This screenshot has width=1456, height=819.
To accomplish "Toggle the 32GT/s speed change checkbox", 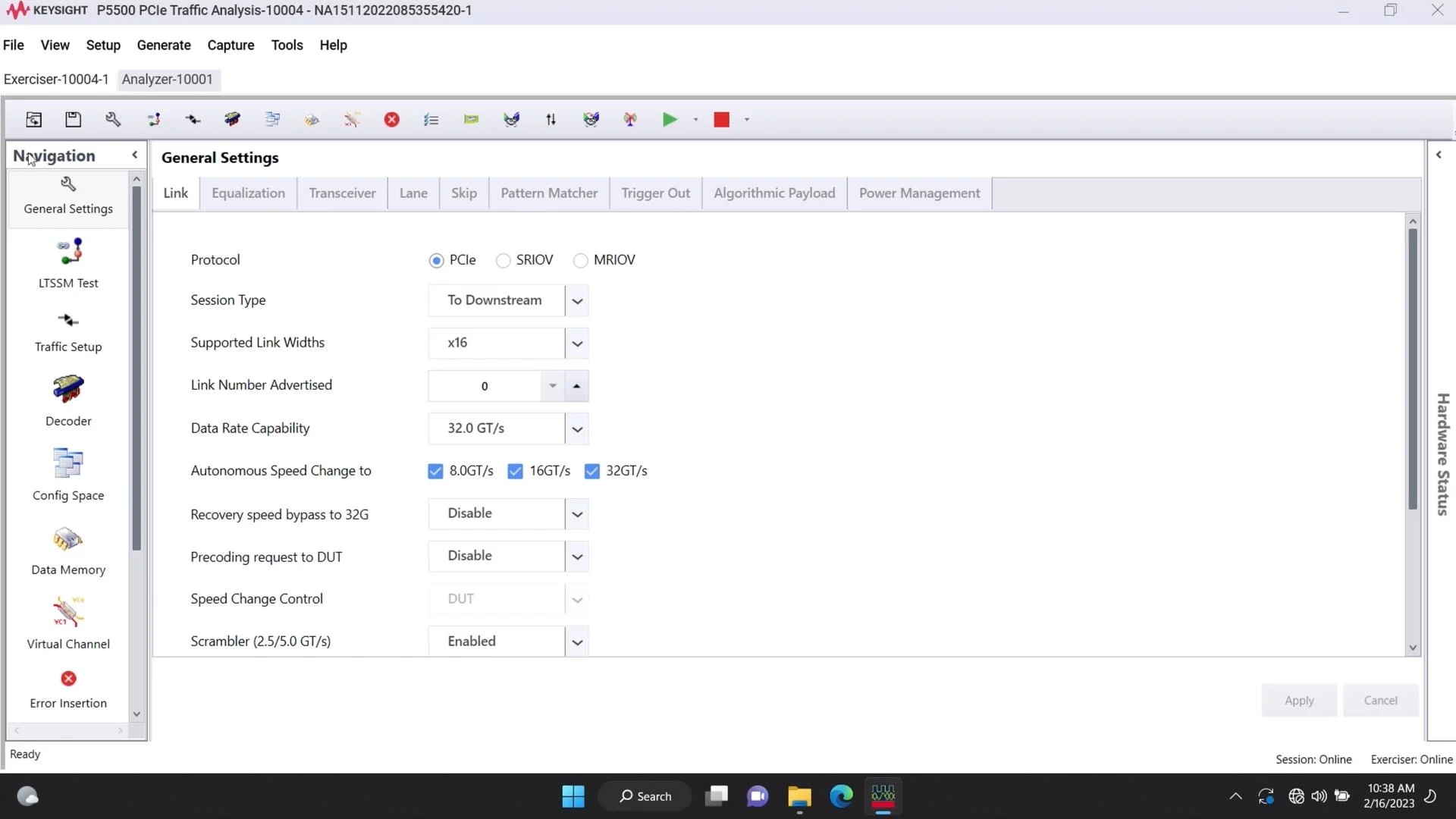I will [x=592, y=471].
